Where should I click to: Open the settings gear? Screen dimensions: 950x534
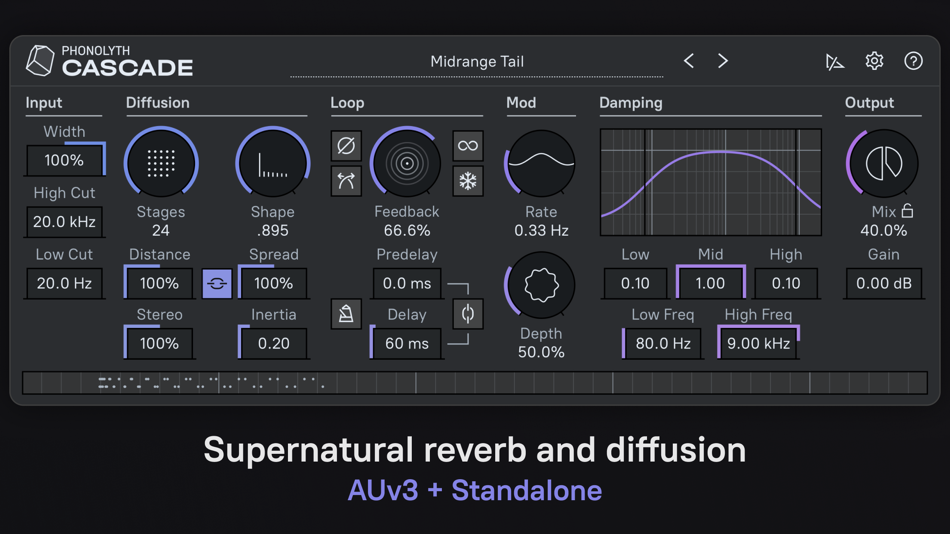pyautogui.click(x=874, y=61)
